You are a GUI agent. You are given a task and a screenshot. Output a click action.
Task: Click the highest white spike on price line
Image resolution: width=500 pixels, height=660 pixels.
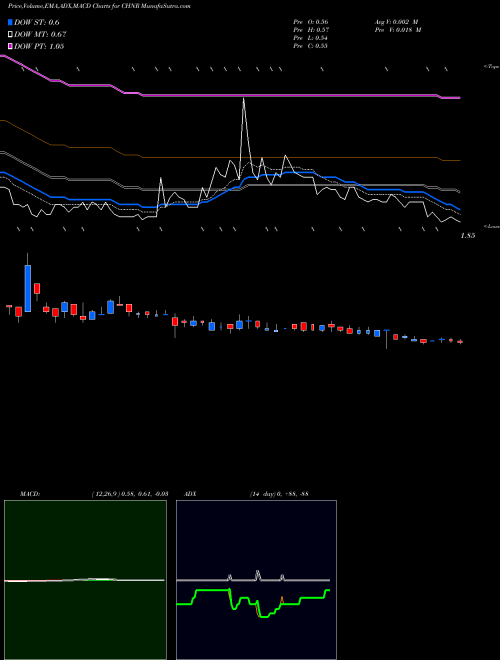(244, 99)
